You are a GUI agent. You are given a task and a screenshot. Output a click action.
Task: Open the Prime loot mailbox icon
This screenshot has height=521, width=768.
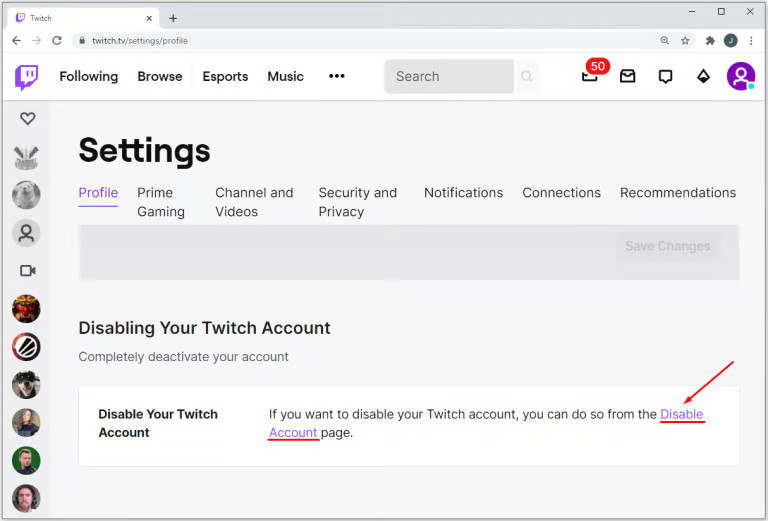[627, 76]
